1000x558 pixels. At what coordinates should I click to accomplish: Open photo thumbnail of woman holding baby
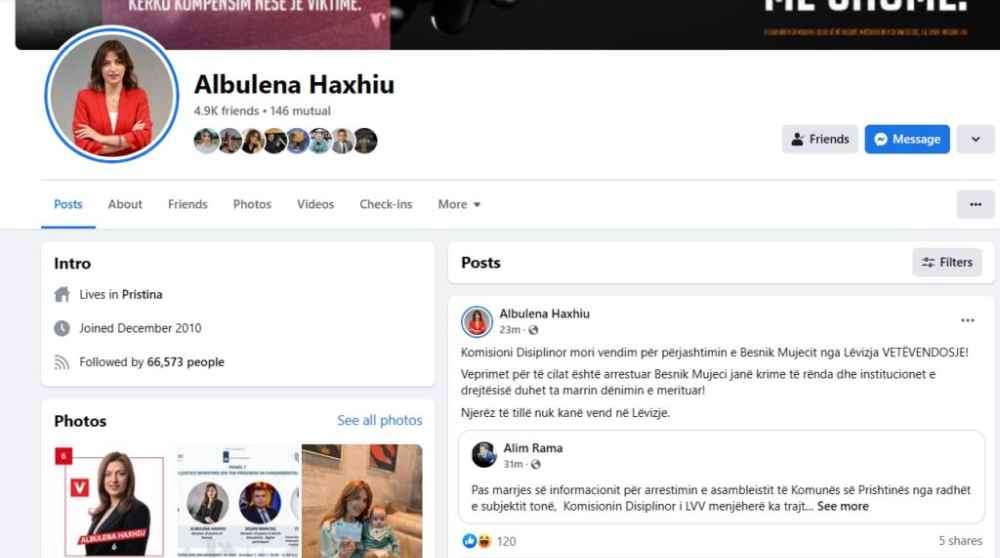[x=362, y=501]
